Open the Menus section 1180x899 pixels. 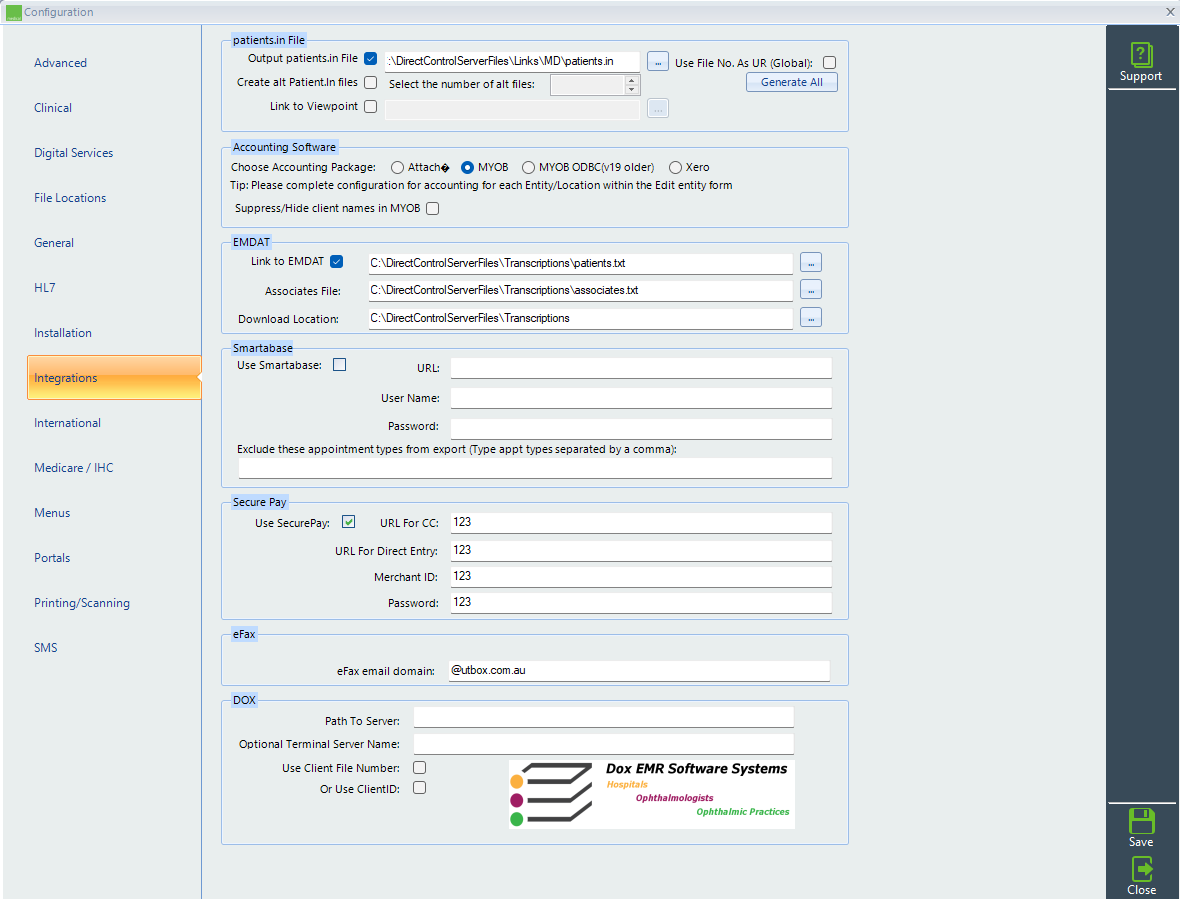point(52,513)
